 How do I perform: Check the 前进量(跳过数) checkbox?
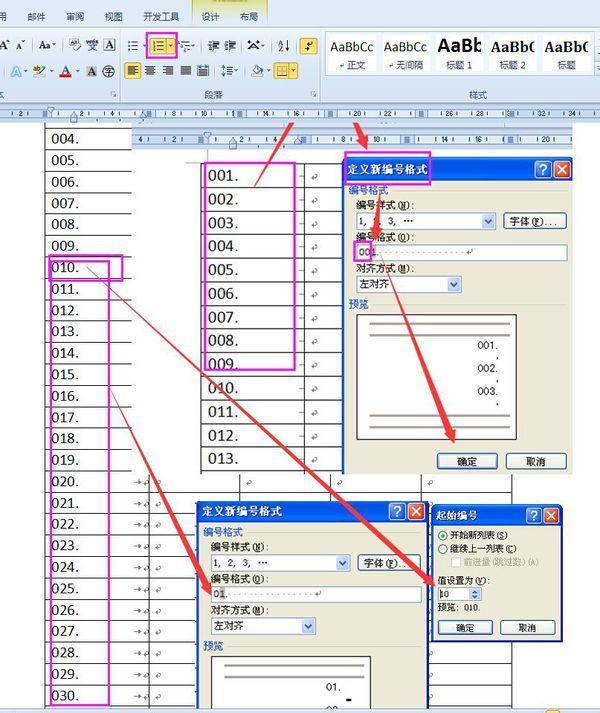456,562
